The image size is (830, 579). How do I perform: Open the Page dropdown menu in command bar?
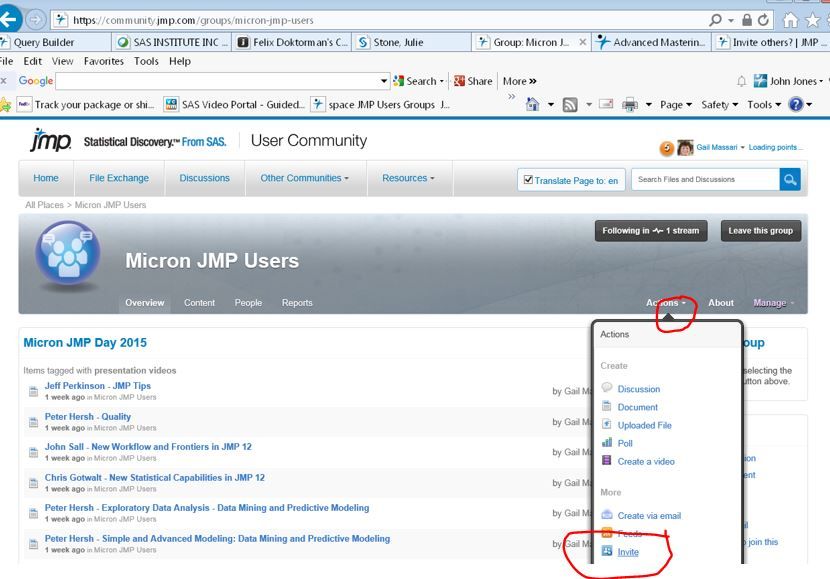675,105
